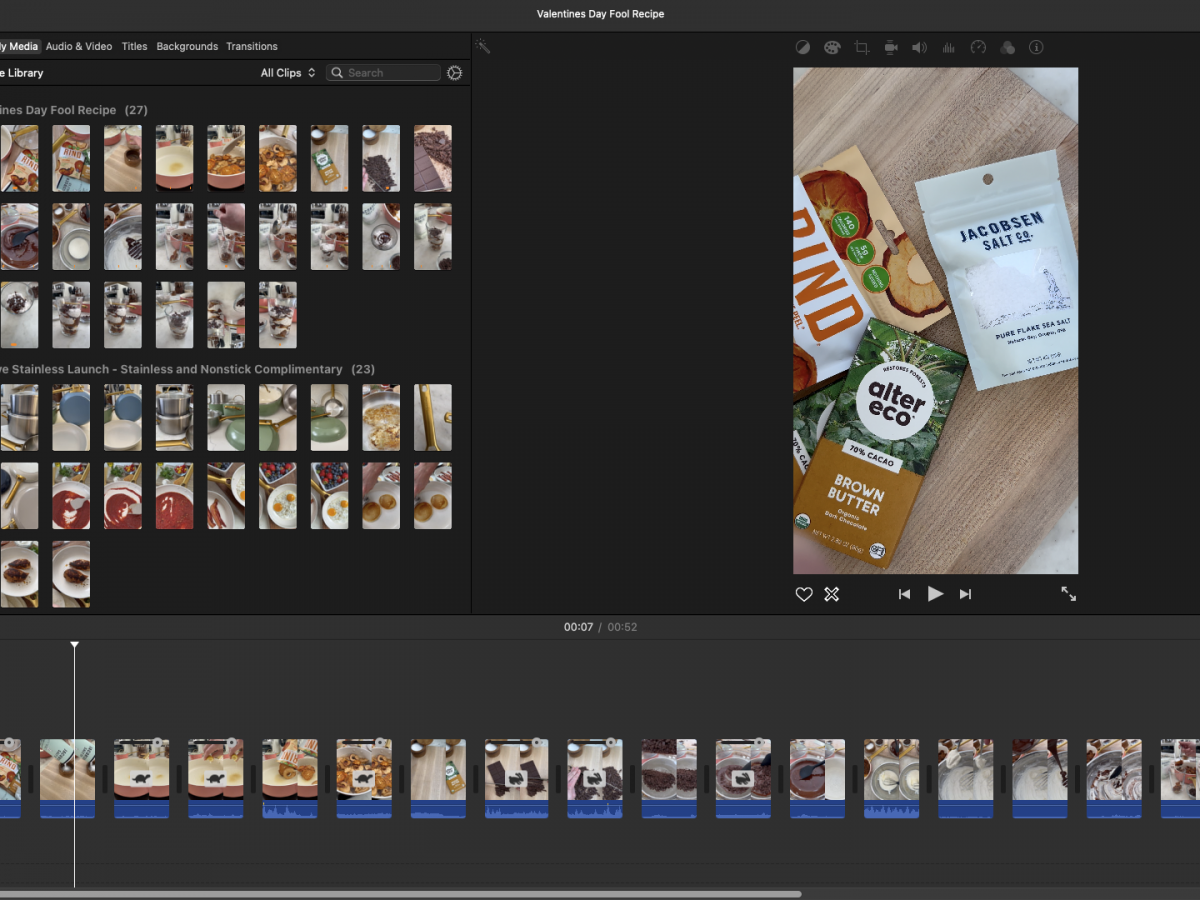
Task: Open the Stabilization camera tool
Action: 890,48
